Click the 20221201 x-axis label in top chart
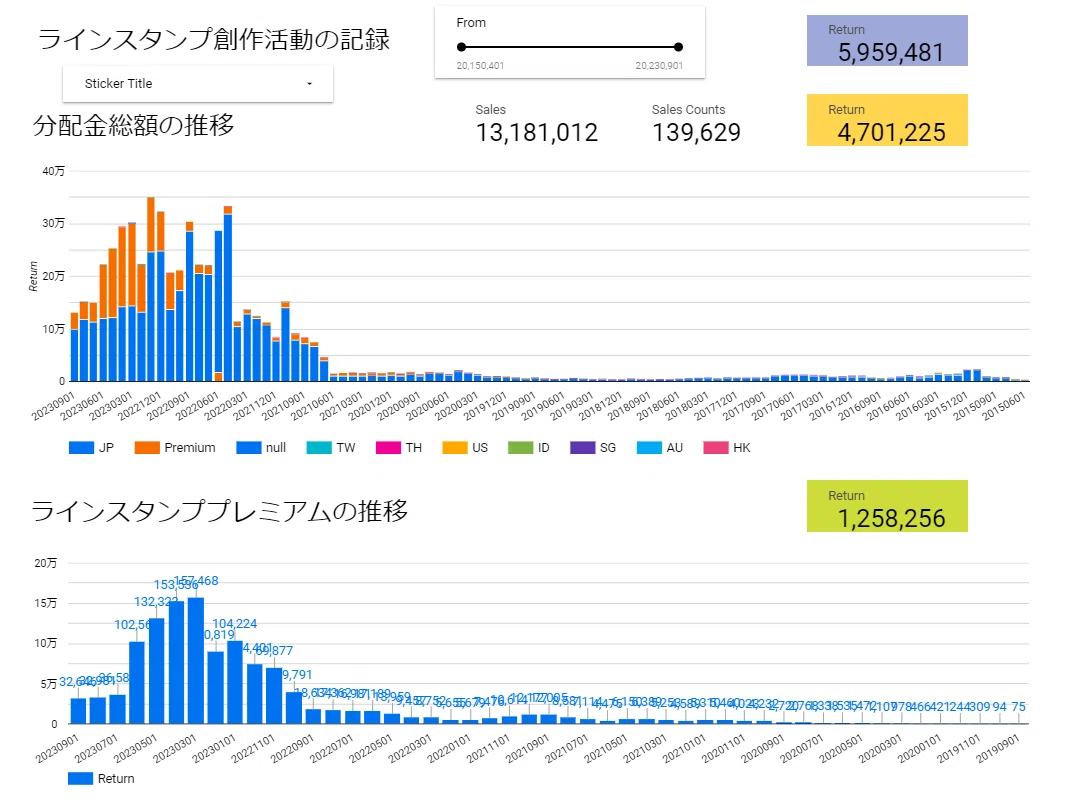Viewport: 1070px width, 800px height. click(140, 406)
